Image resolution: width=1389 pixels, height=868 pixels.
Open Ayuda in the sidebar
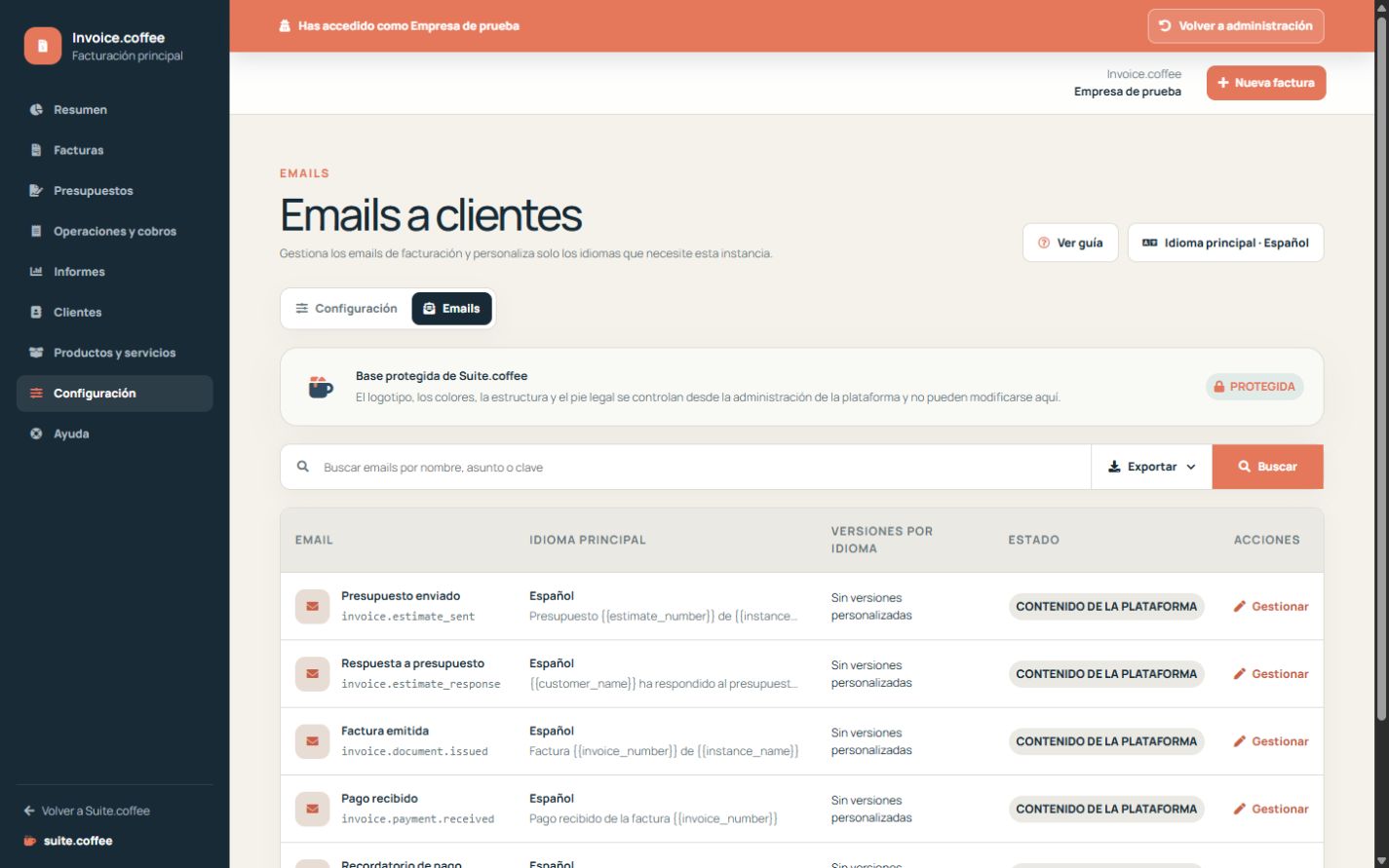coord(114,434)
